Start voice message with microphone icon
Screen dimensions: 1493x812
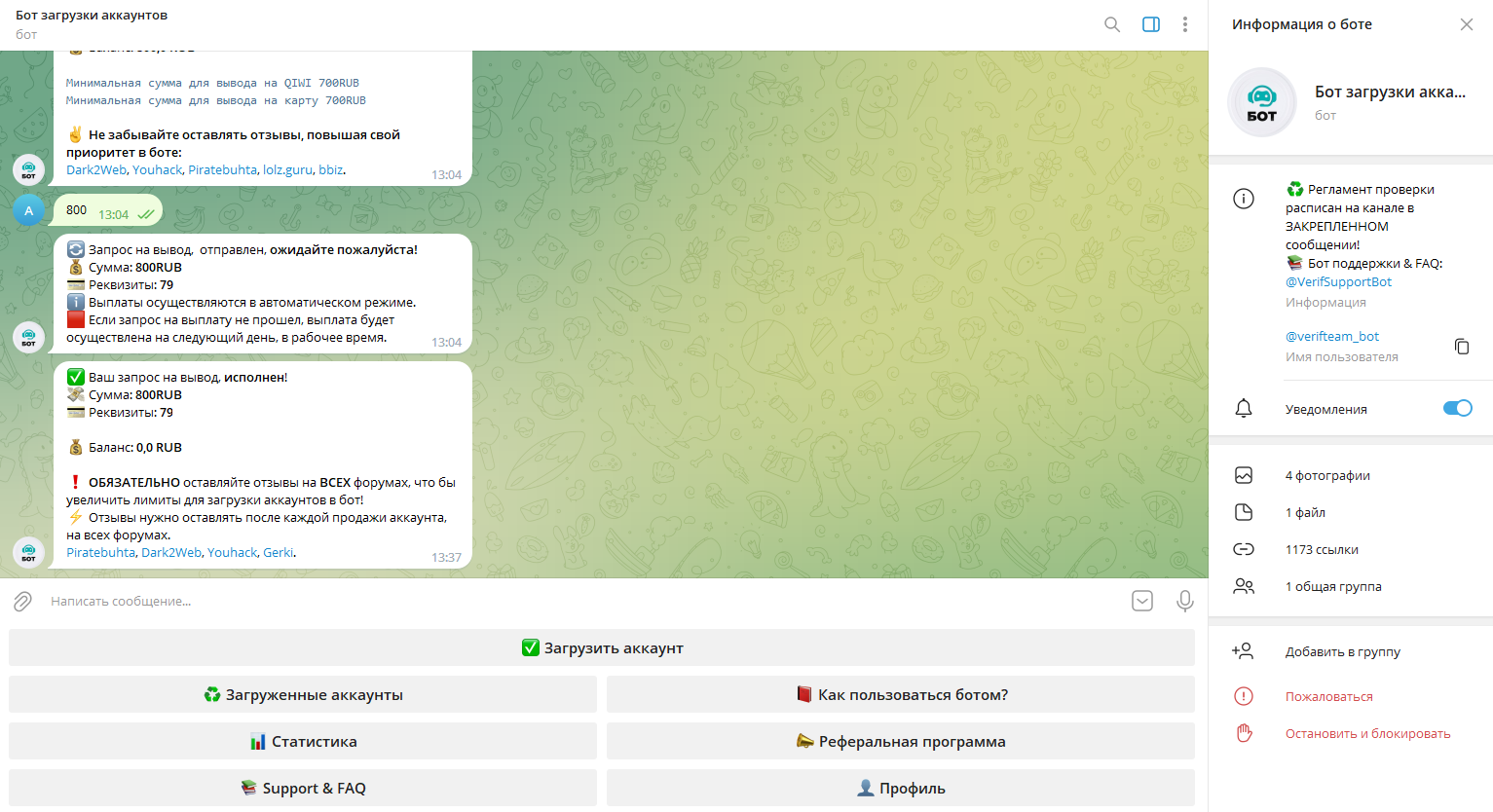click(x=1184, y=602)
